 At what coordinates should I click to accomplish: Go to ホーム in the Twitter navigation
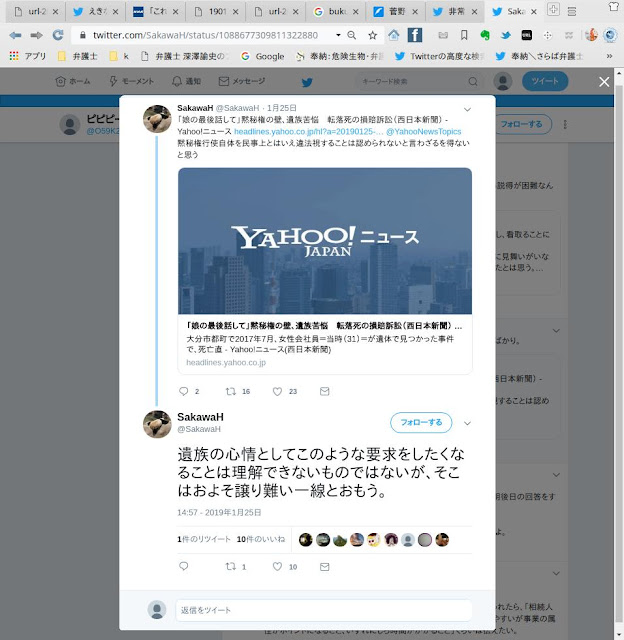coord(73,81)
